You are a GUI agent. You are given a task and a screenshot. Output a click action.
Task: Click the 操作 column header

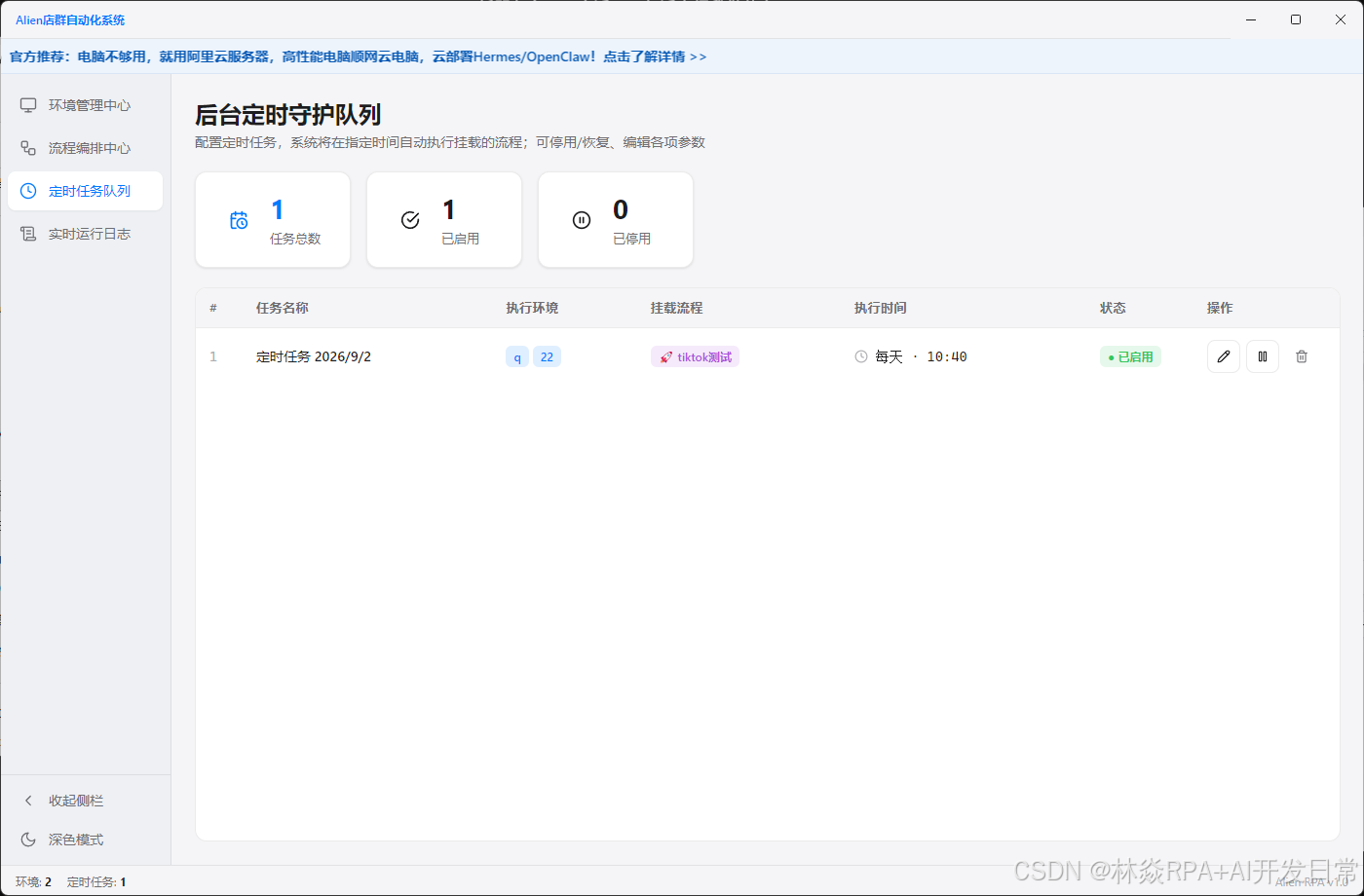pyautogui.click(x=1220, y=308)
